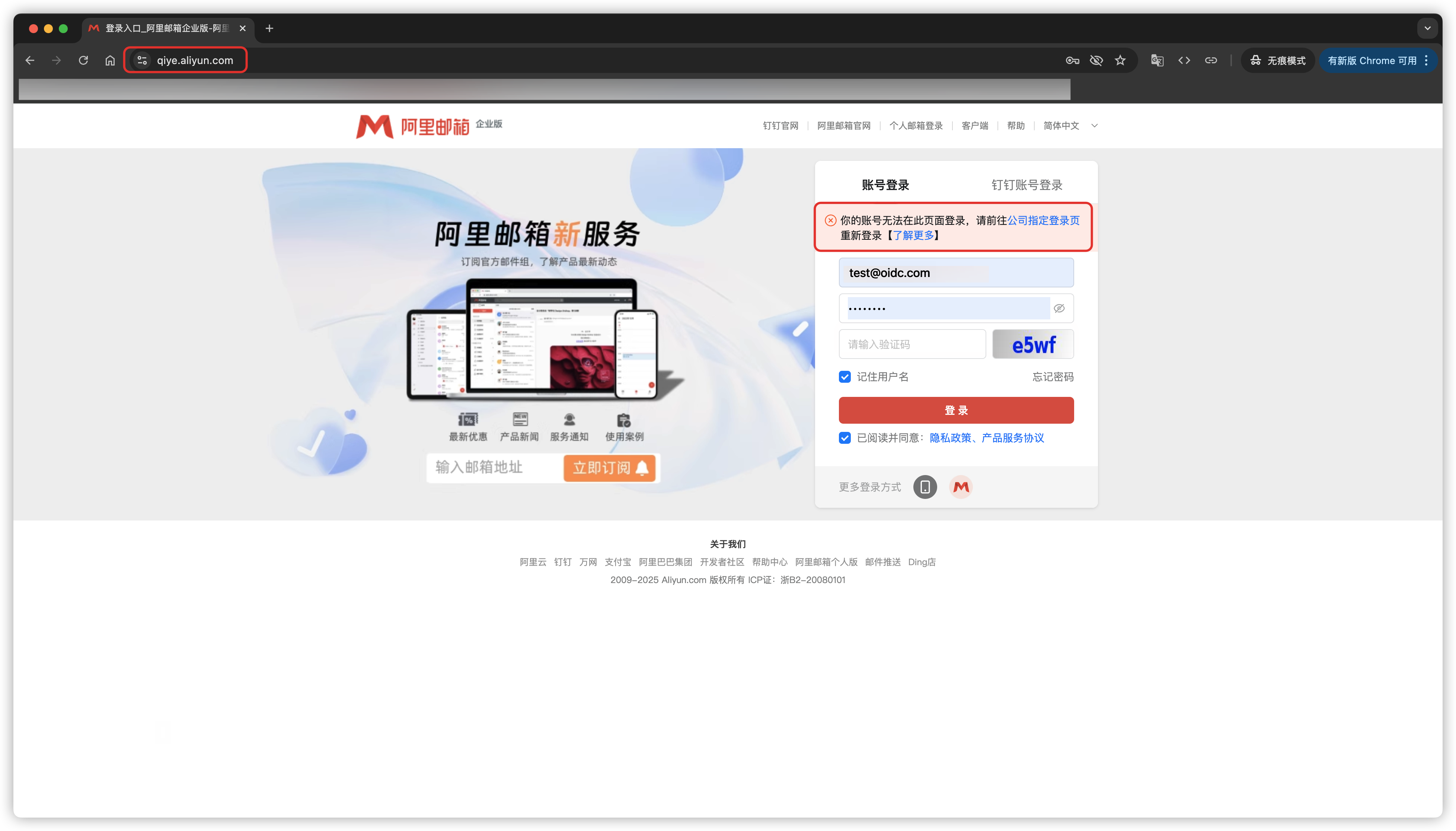Click the password manager key icon
Image resolution: width=1456 pixels, height=831 pixels.
1072,60
